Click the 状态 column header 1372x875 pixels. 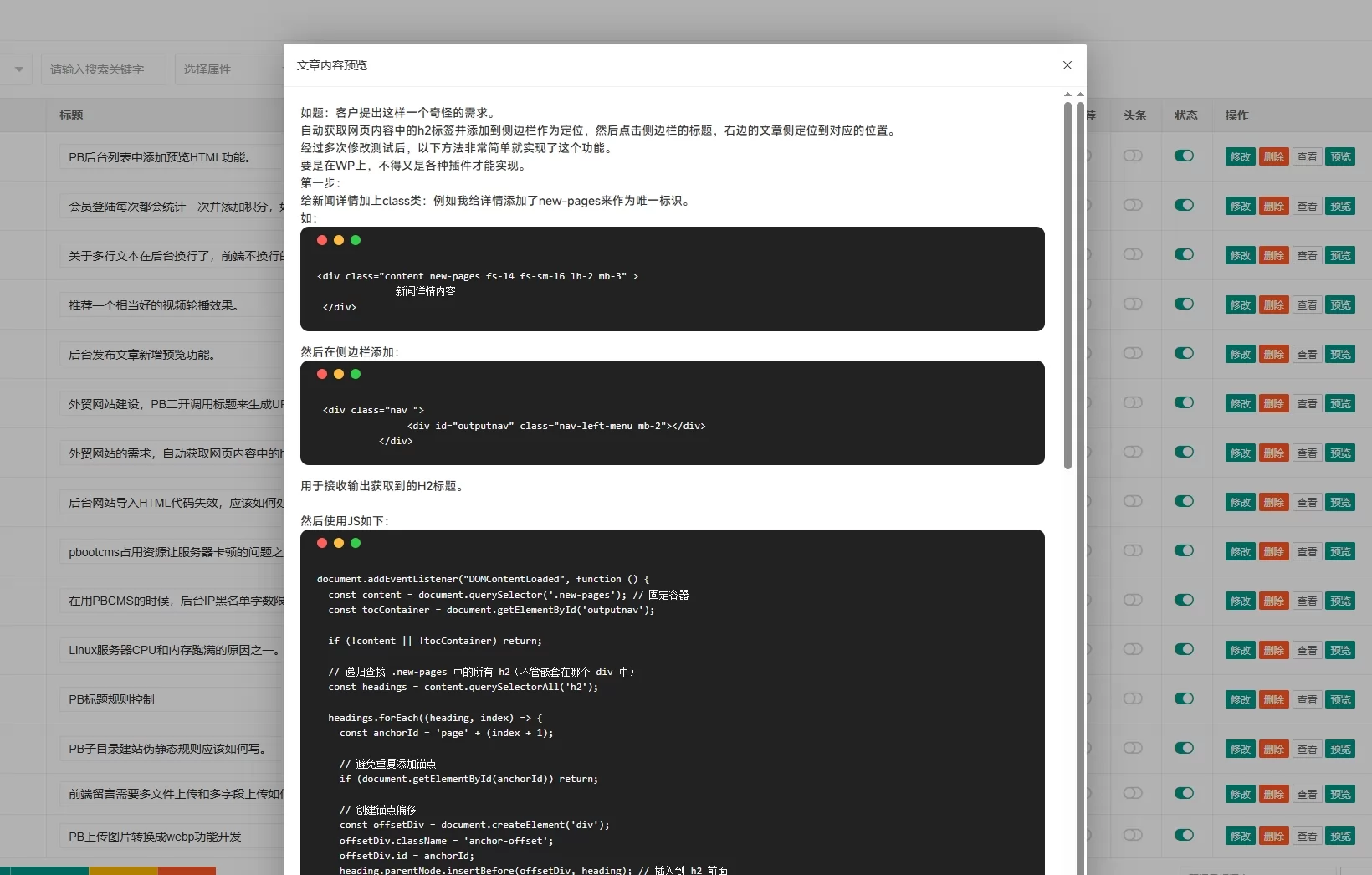click(1185, 115)
